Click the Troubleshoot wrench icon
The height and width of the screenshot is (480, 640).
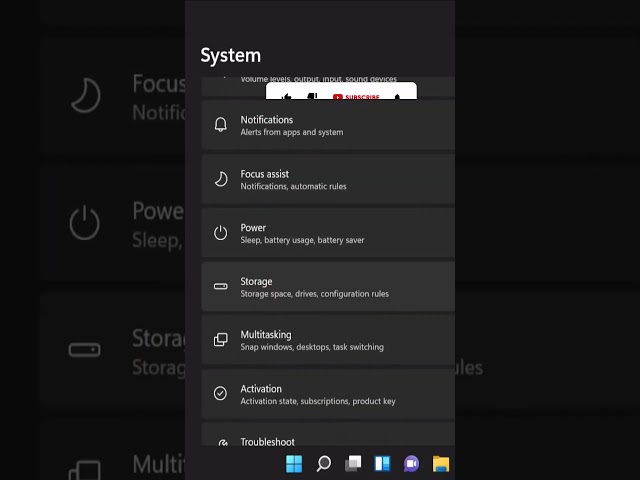(x=223, y=442)
